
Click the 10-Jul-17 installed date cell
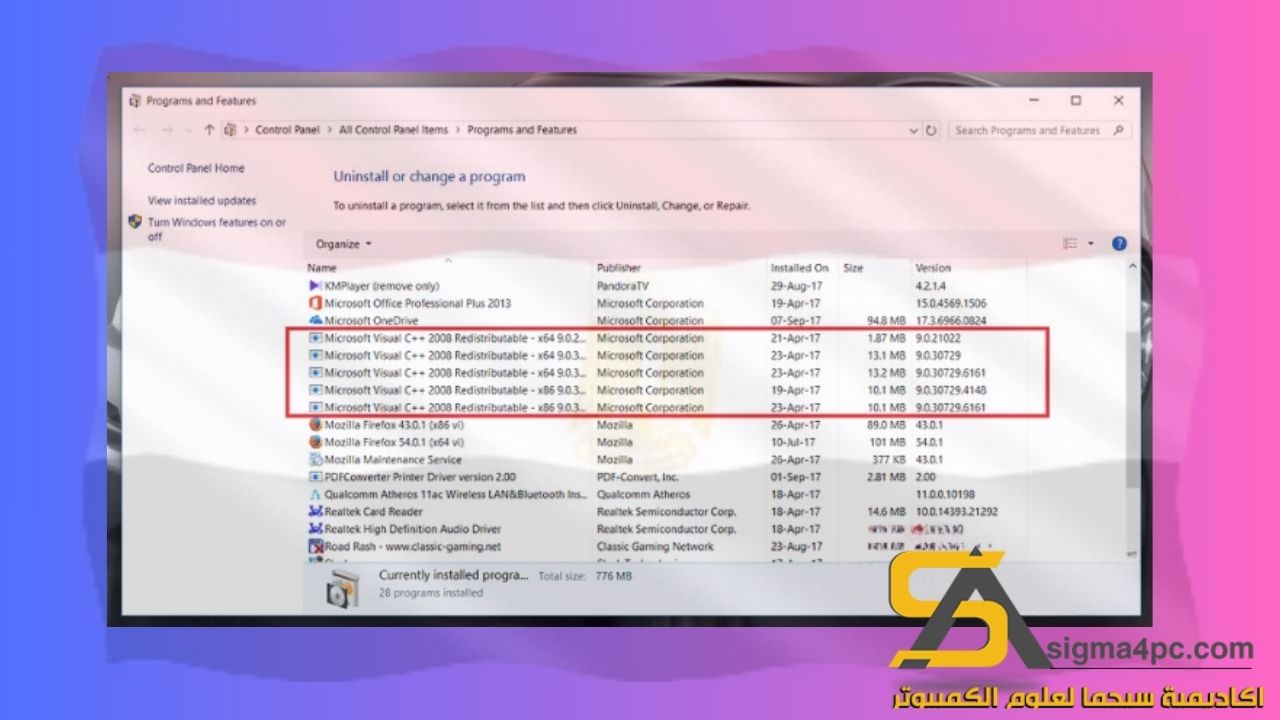pos(796,442)
